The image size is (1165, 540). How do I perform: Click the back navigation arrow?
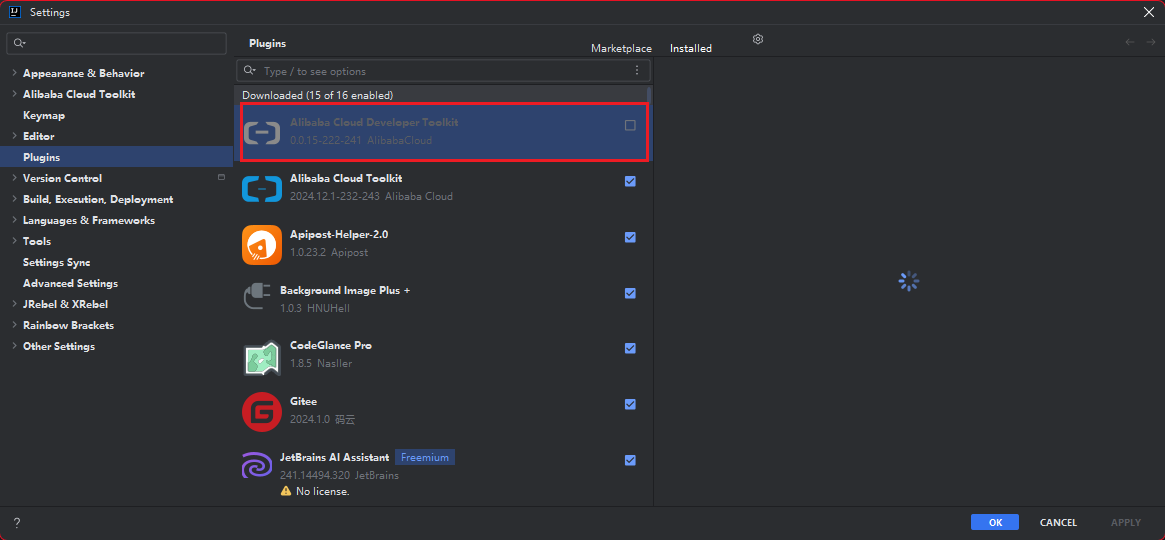pyautogui.click(x=1130, y=42)
